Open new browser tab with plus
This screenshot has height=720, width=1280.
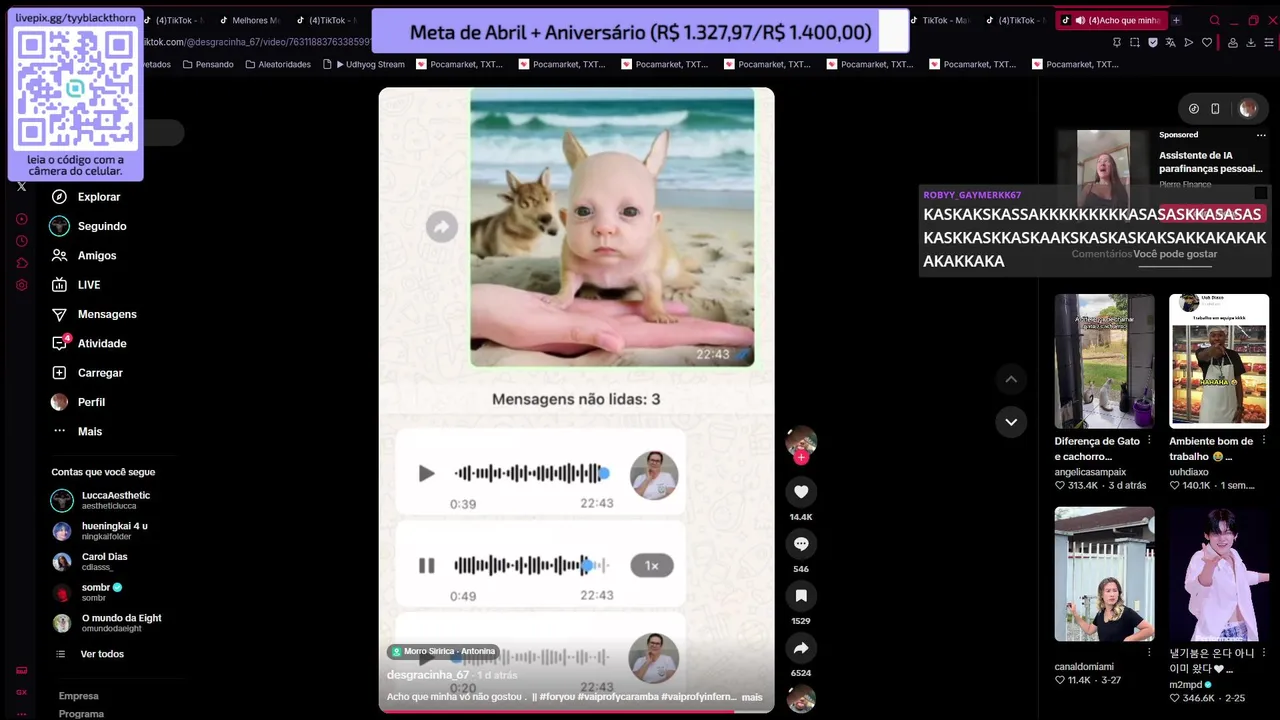tap(1176, 20)
